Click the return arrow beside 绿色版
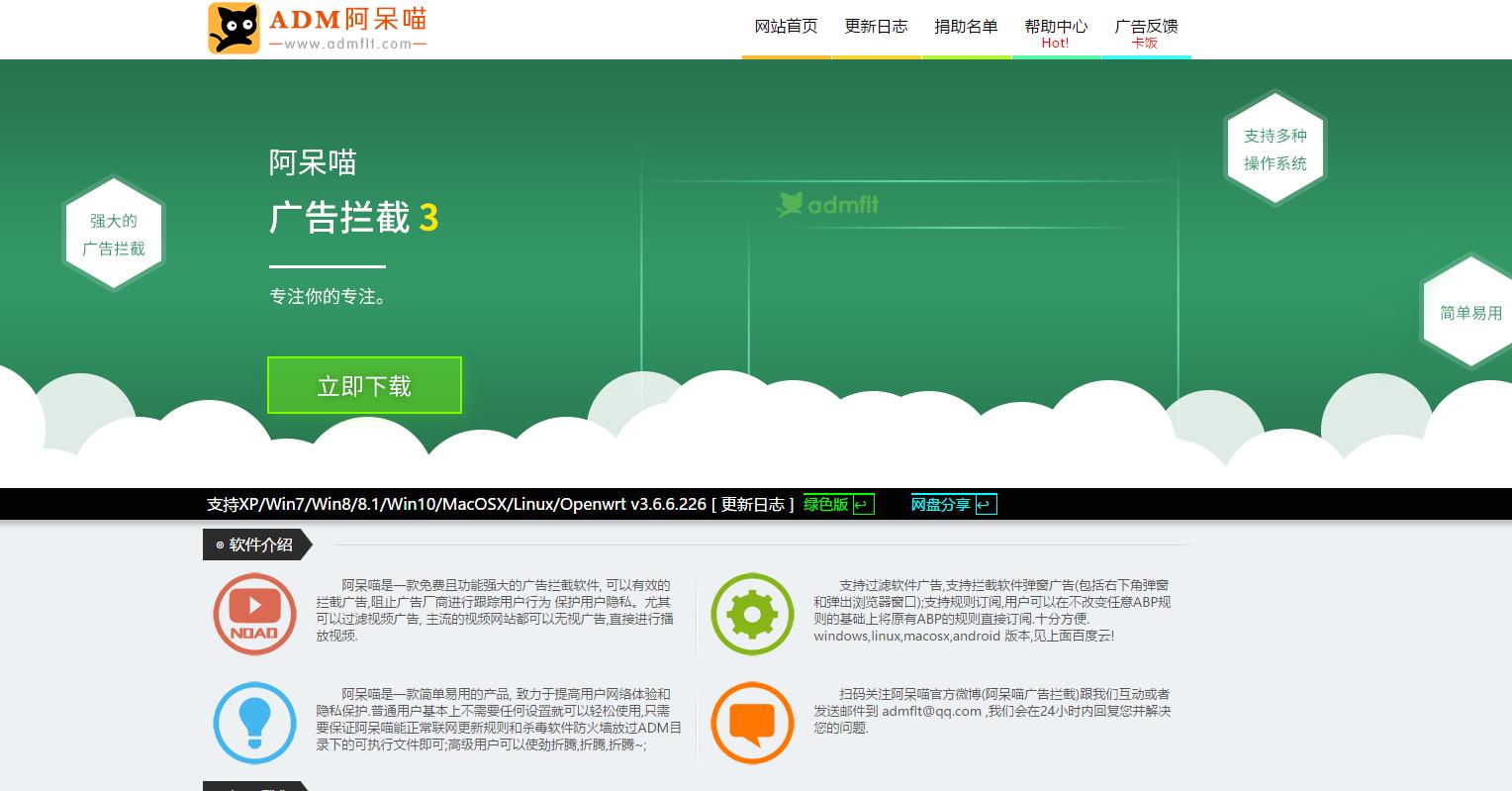The width and height of the screenshot is (1512, 791). [862, 504]
